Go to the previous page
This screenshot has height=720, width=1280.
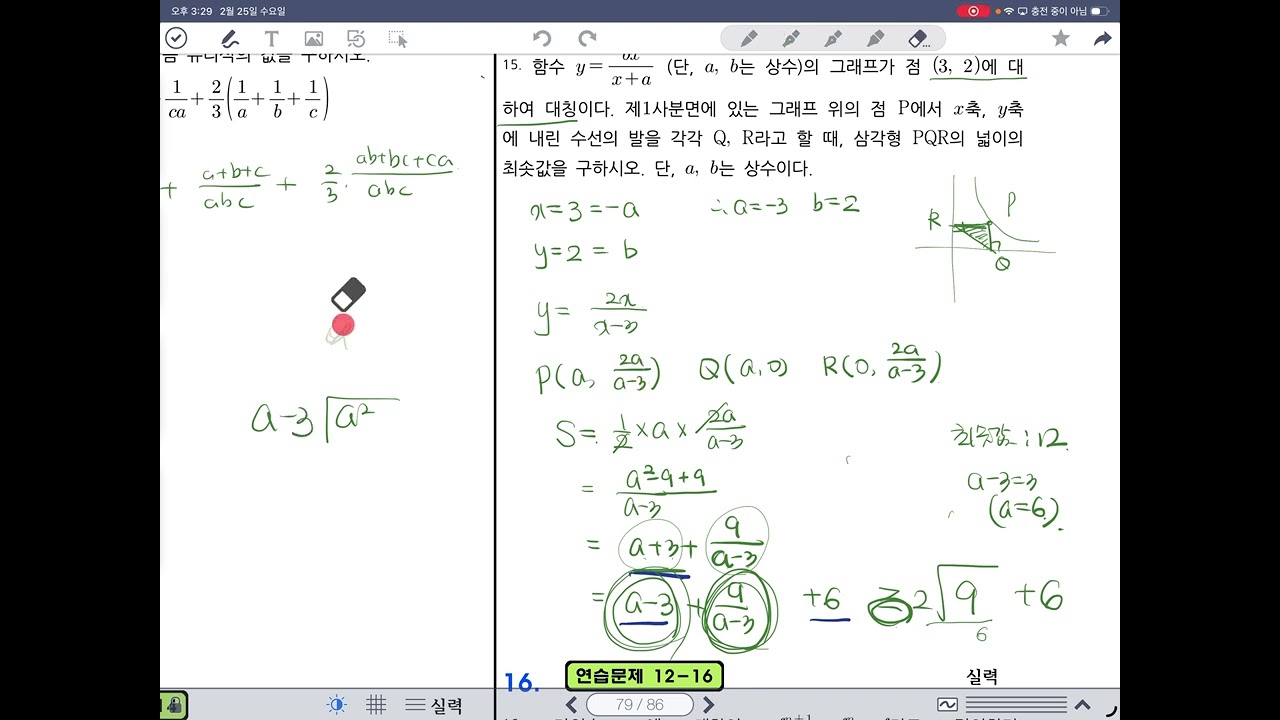pos(571,705)
